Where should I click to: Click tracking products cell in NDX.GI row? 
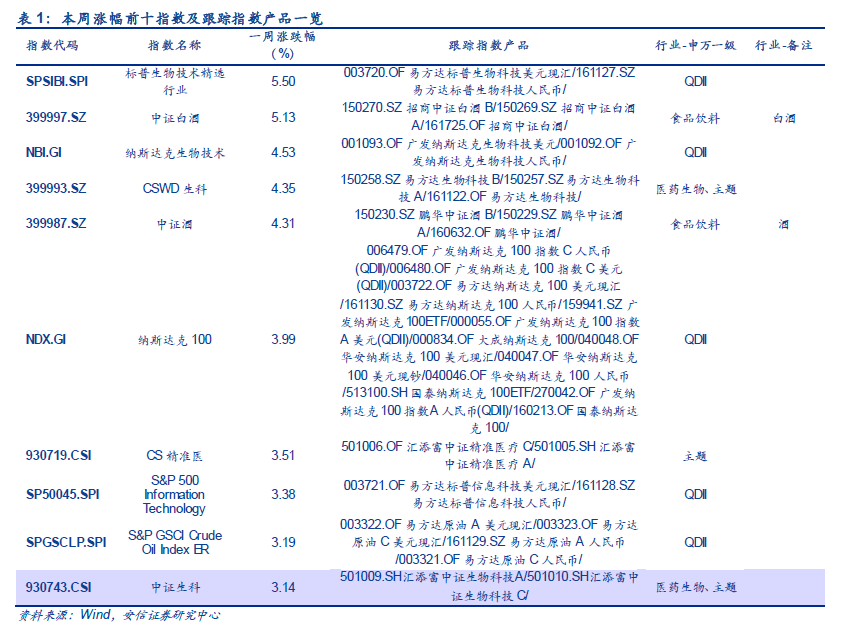tap(490, 339)
